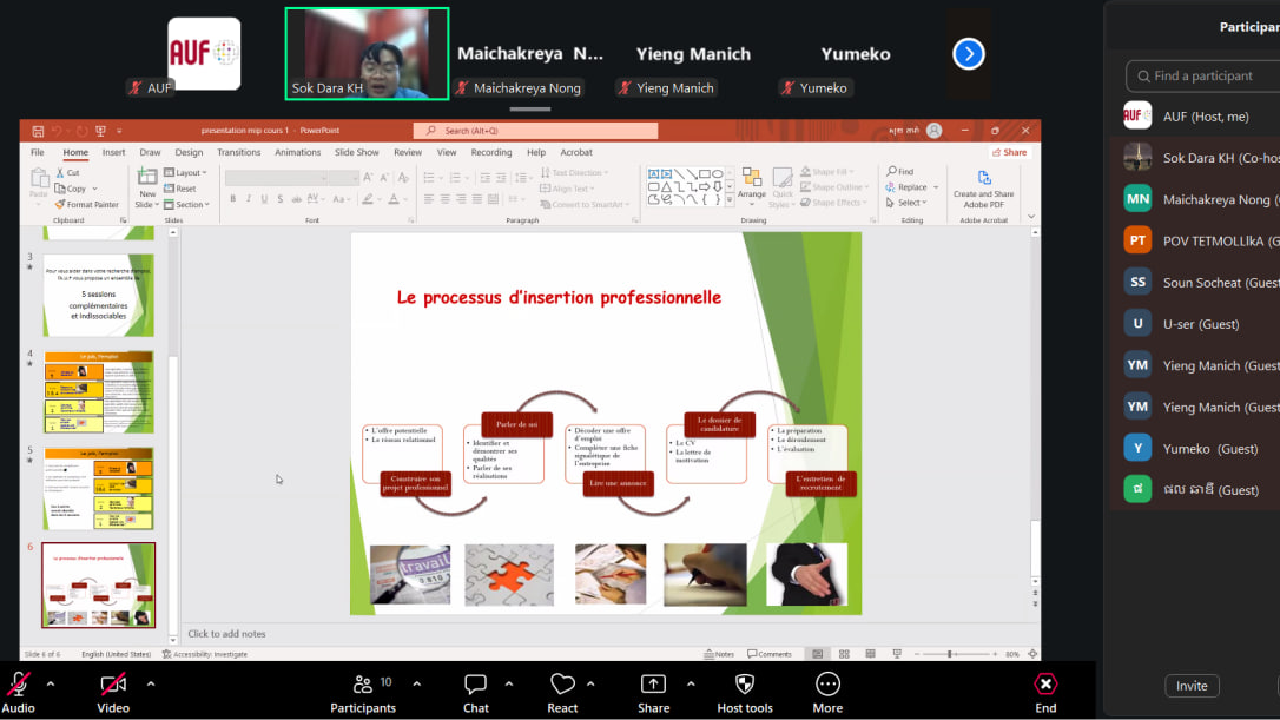Click the PowerPoint Share button
1280x720 pixels.
[x=1010, y=153]
